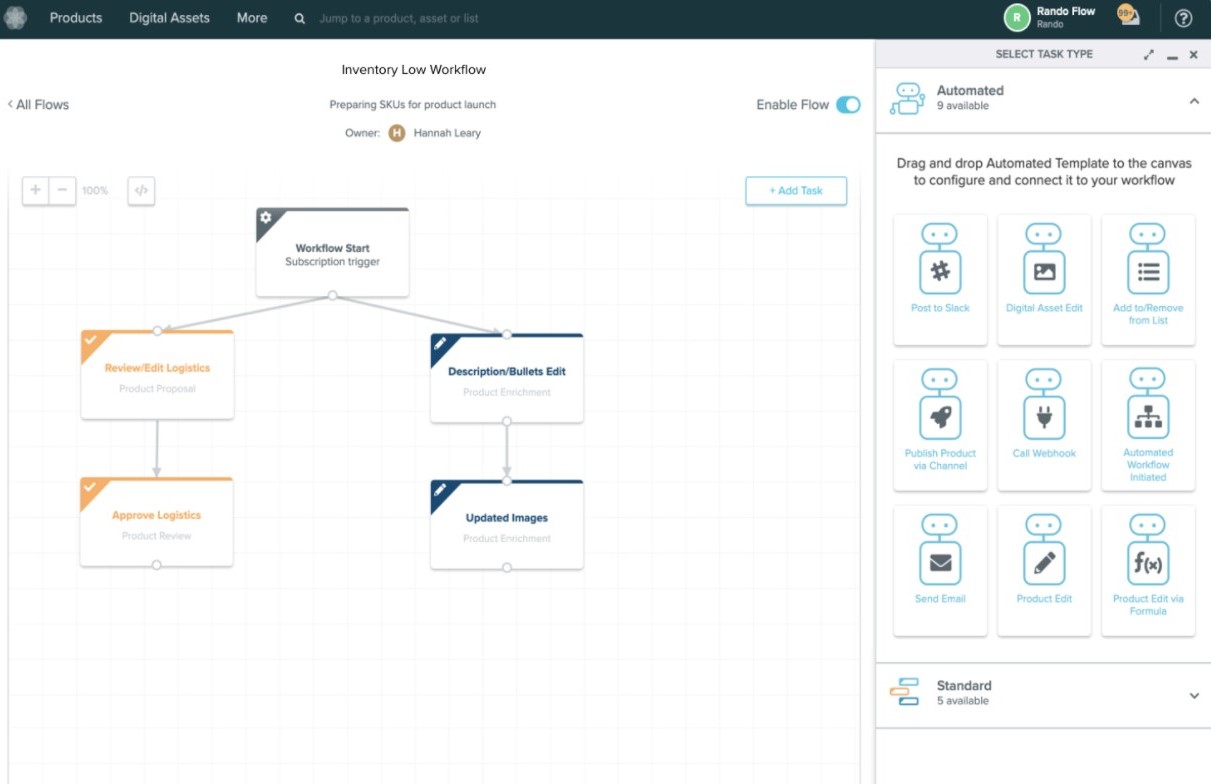
Task: Open the help question mark icon
Action: pos(1183,18)
